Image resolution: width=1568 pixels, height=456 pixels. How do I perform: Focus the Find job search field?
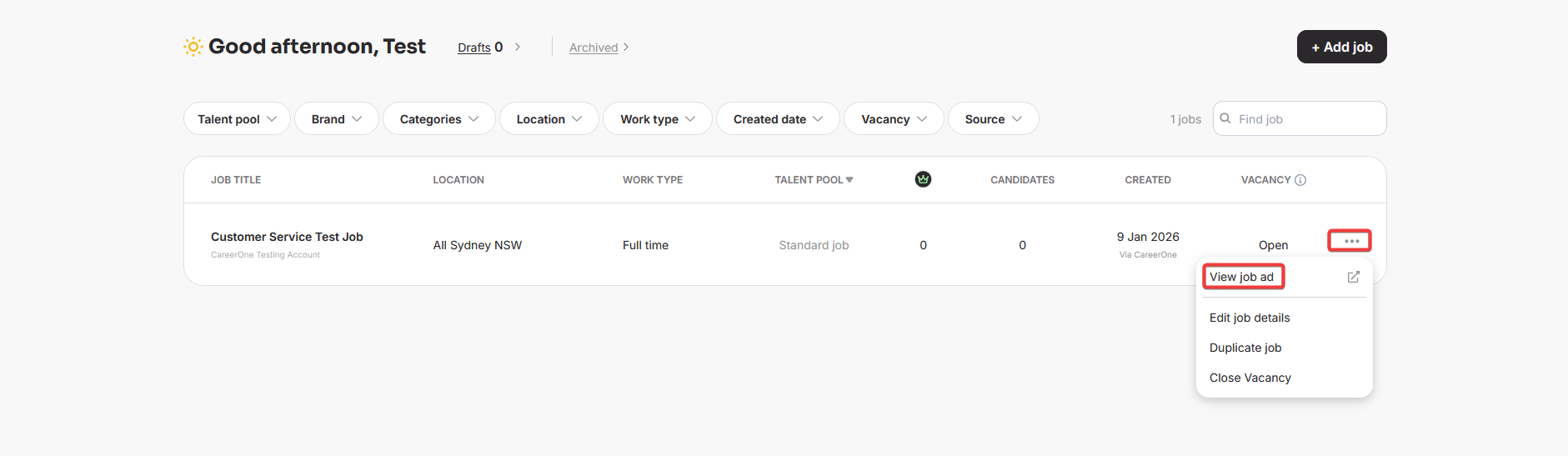(x=1300, y=118)
